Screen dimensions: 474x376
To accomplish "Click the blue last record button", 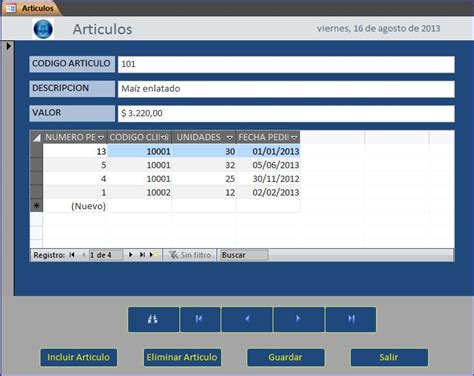I will point(351,319).
